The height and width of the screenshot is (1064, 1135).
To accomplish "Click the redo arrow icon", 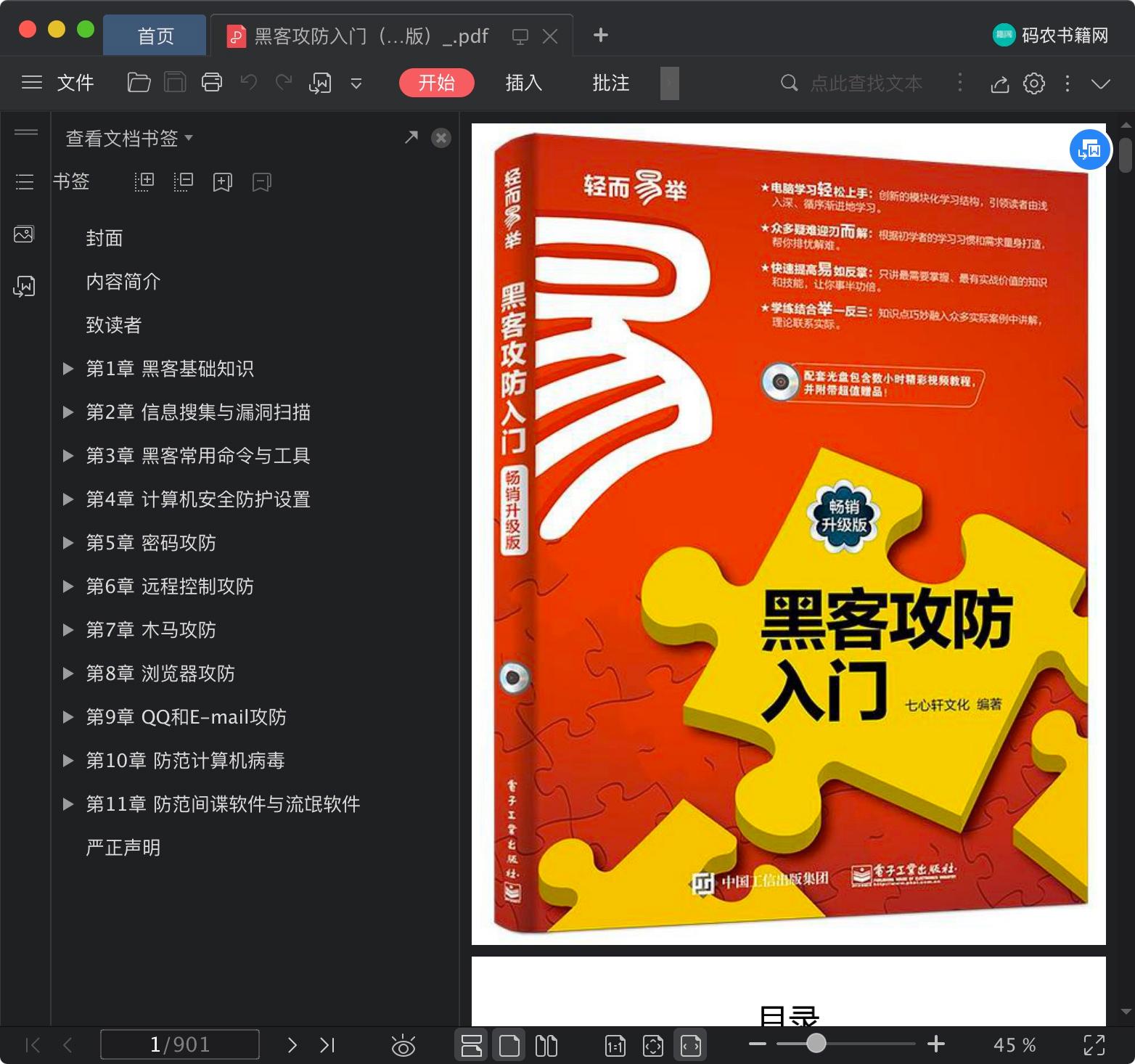I will click(x=284, y=82).
